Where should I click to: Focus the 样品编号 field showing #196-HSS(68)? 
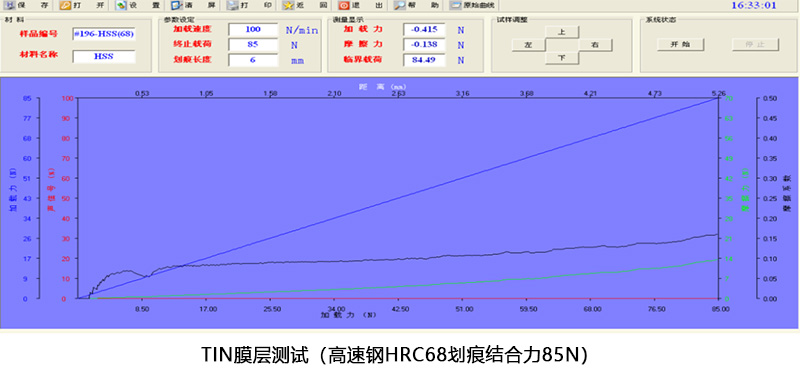pyautogui.click(x=104, y=34)
